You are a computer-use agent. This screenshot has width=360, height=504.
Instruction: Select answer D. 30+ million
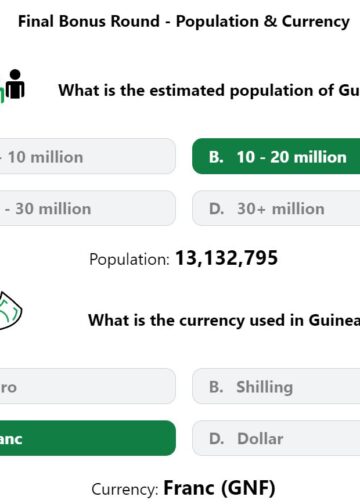(x=276, y=208)
